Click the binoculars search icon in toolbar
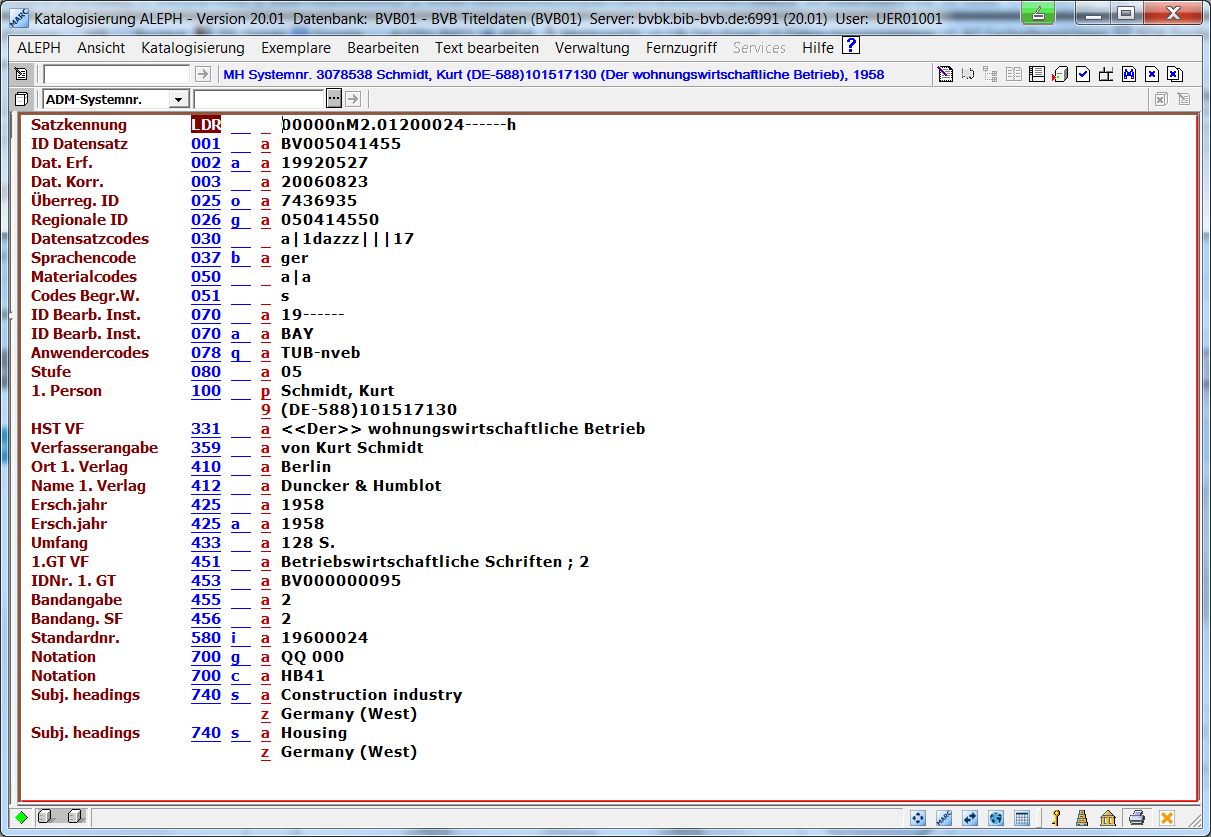 [1128, 74]
